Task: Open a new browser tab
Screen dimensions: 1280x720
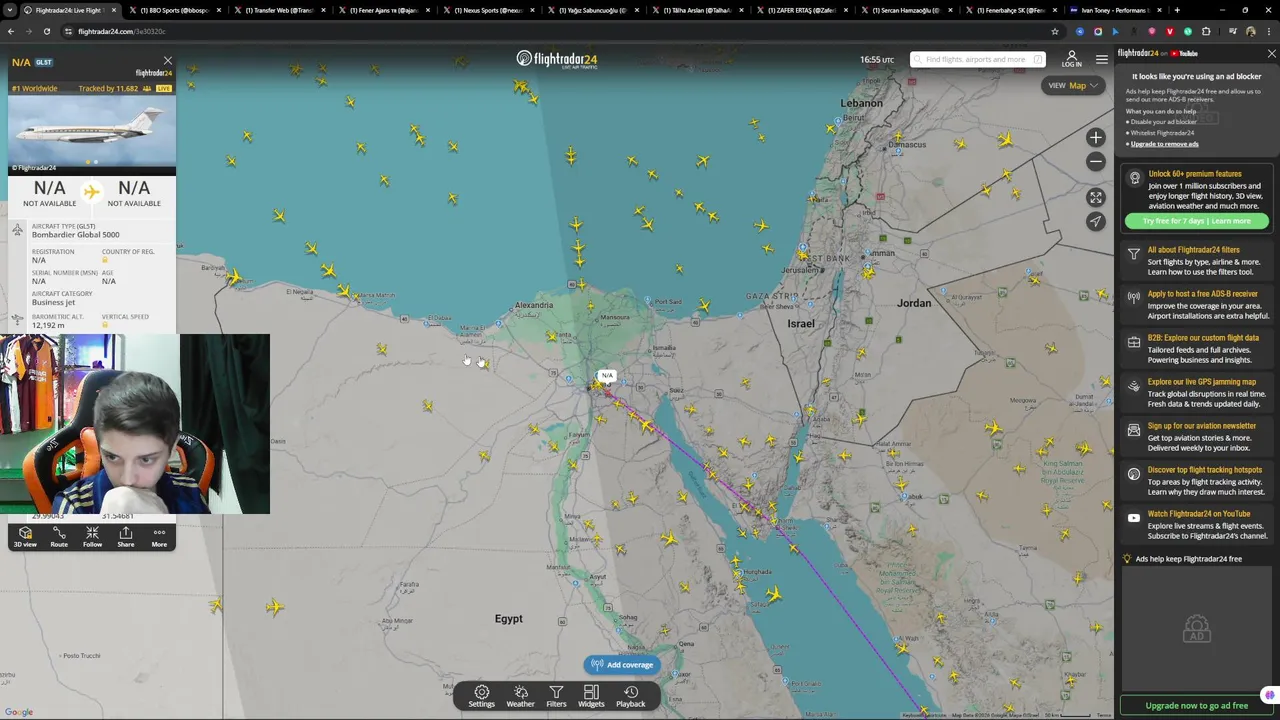Action: tap(1177, 10)
